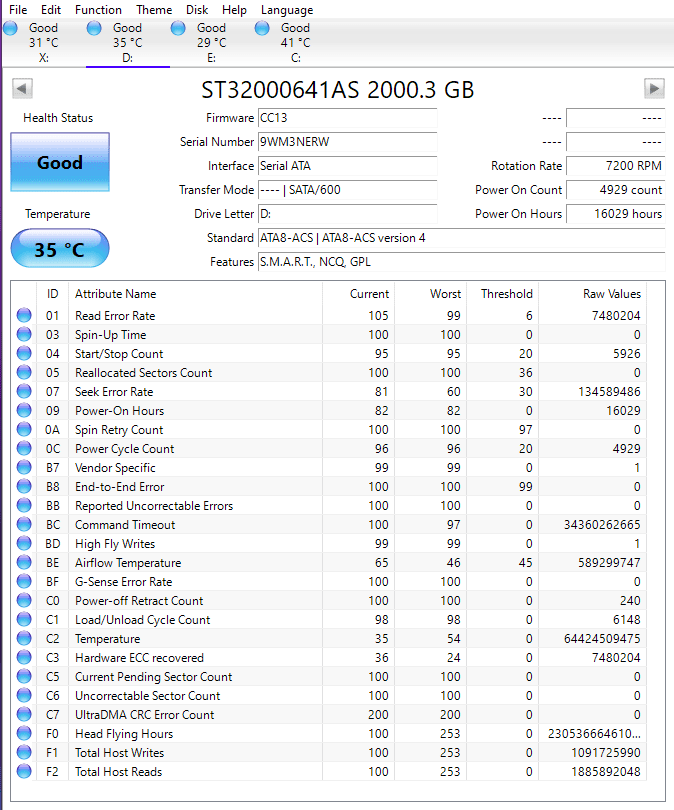The width and height of the screenshot is (674, 810).
Task: Click the disk title ST32000641AS 2000.3 GB
Action: coord(337,90)
